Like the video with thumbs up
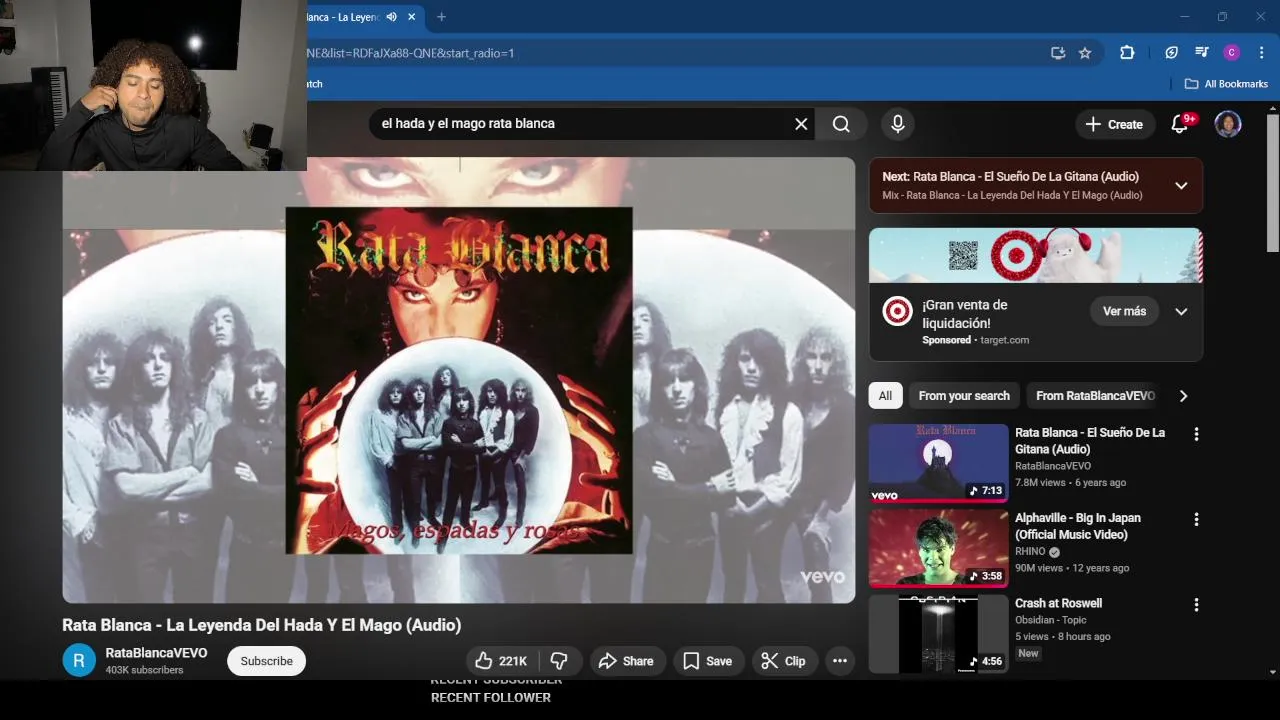Screen dimensions: 1280x720 [x=501, y=661]
